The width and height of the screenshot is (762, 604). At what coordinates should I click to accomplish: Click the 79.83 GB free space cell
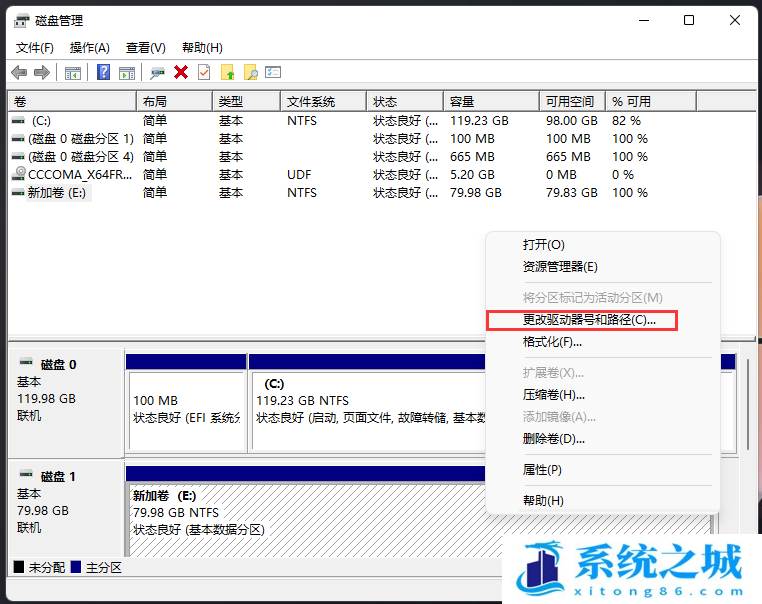point(572,193)
